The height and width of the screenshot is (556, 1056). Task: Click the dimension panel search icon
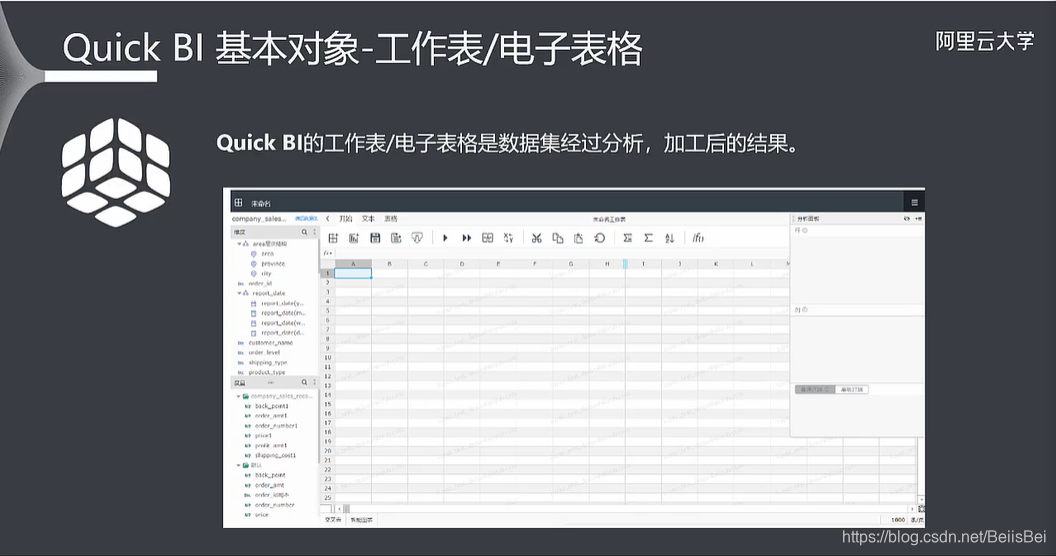click(x=304, y=232)
